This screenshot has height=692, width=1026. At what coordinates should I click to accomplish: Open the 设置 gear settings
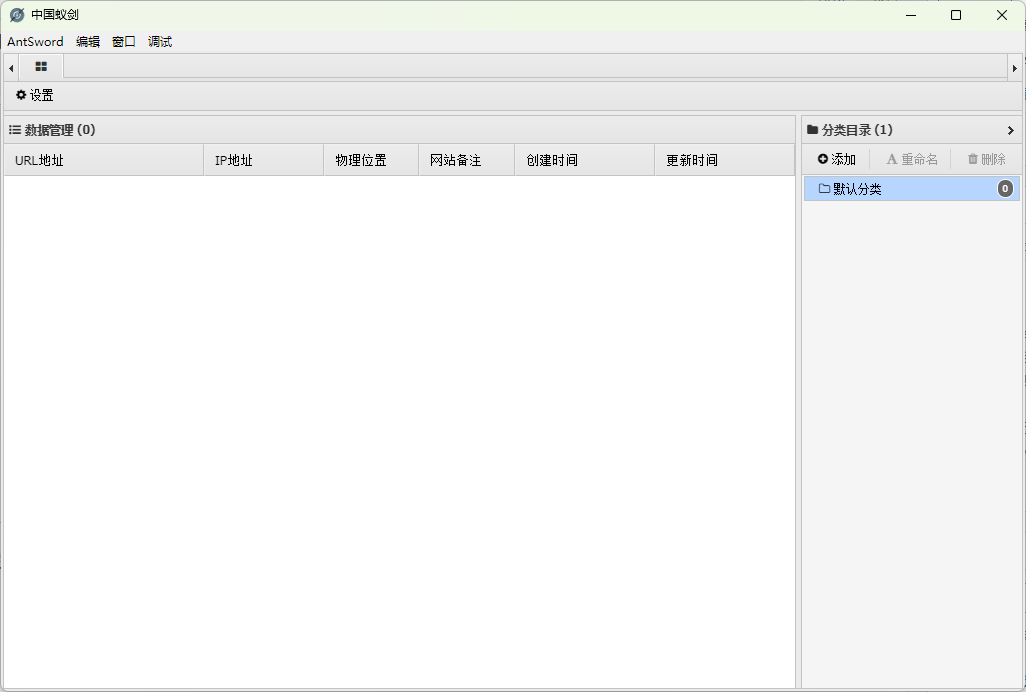pyautogui.click(x=34, y=95)
